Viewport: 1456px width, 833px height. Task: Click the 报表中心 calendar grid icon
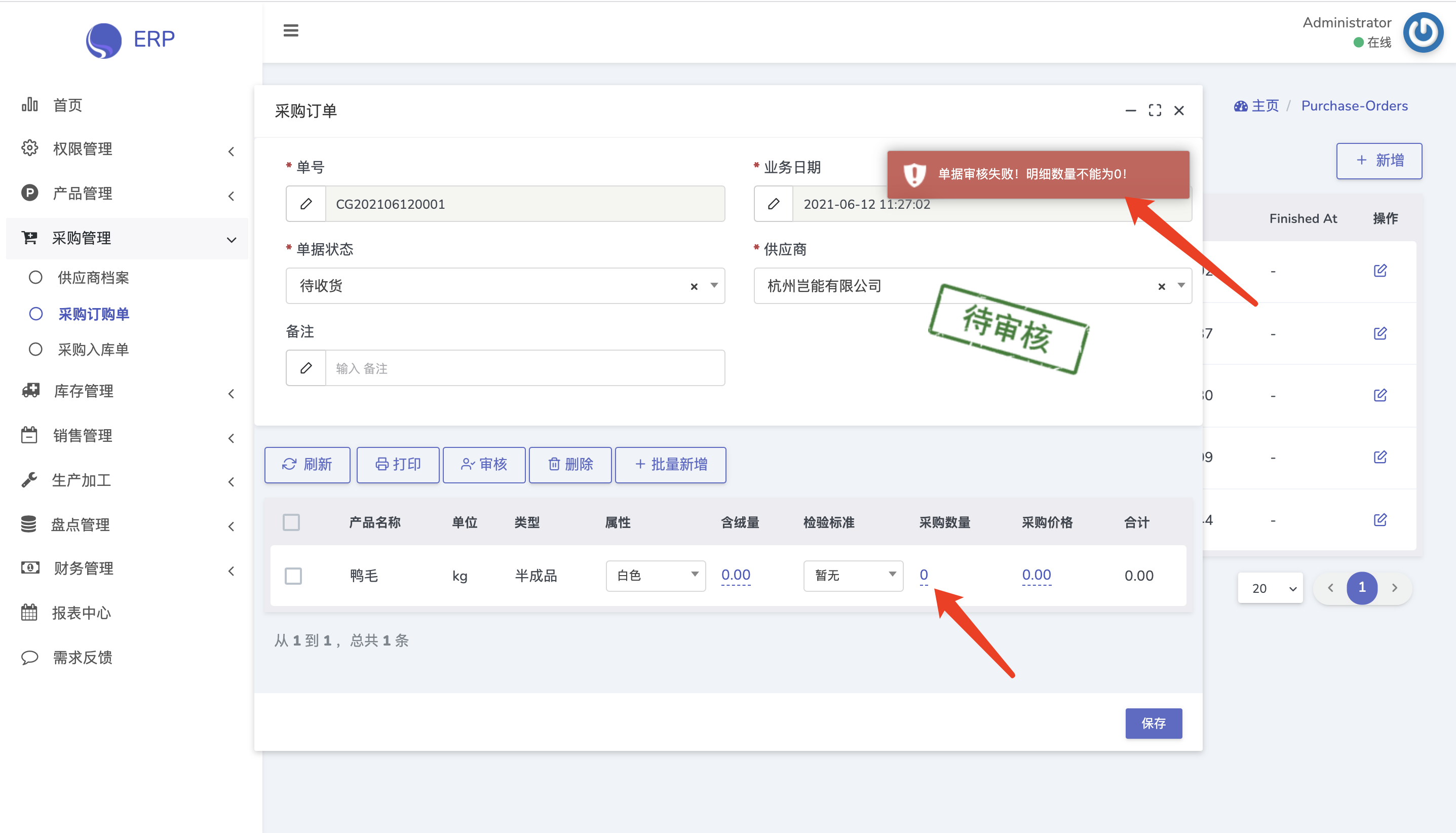(29, 613)
